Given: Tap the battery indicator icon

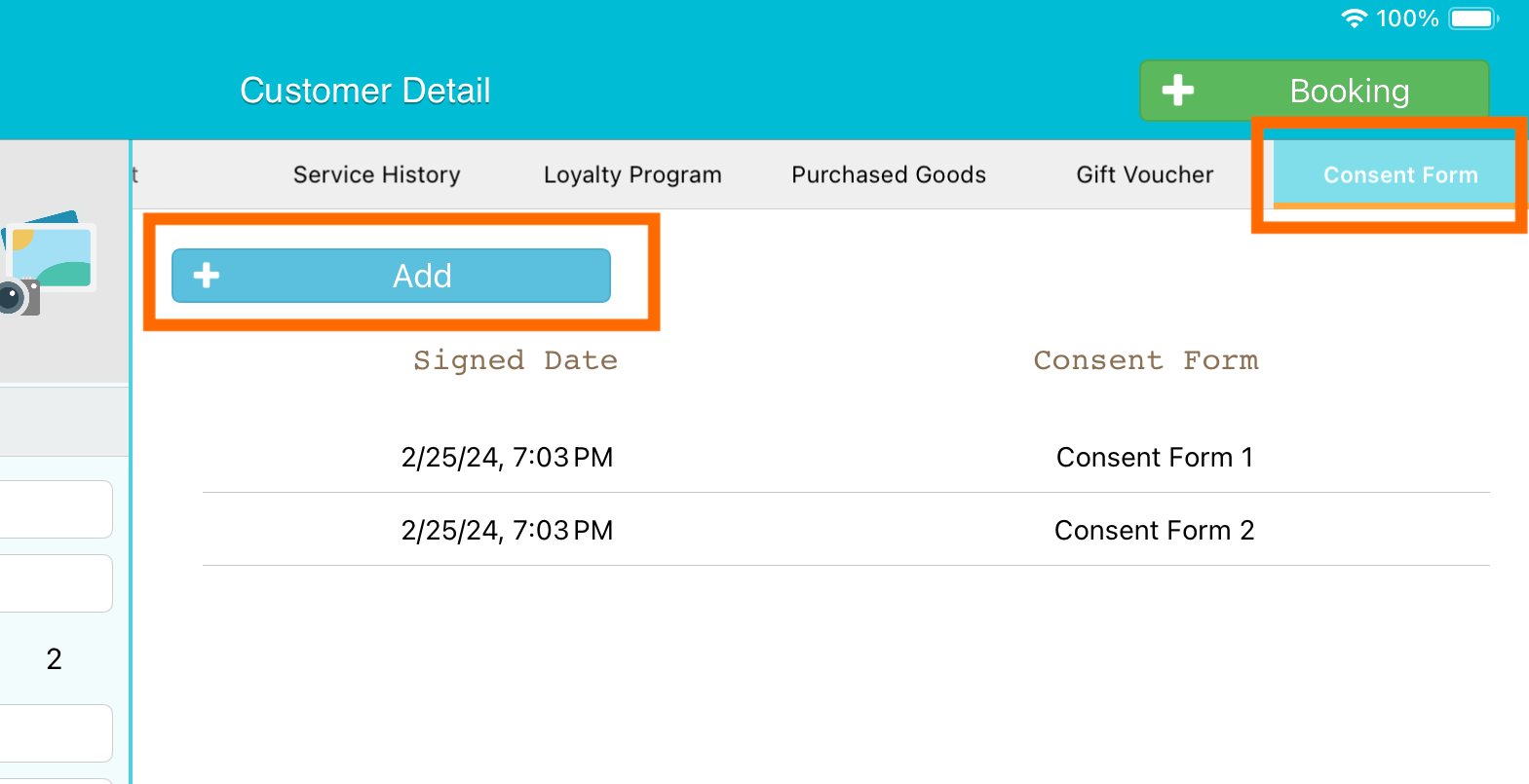Looking at the screenshot, I should (x=1473, y=19).
